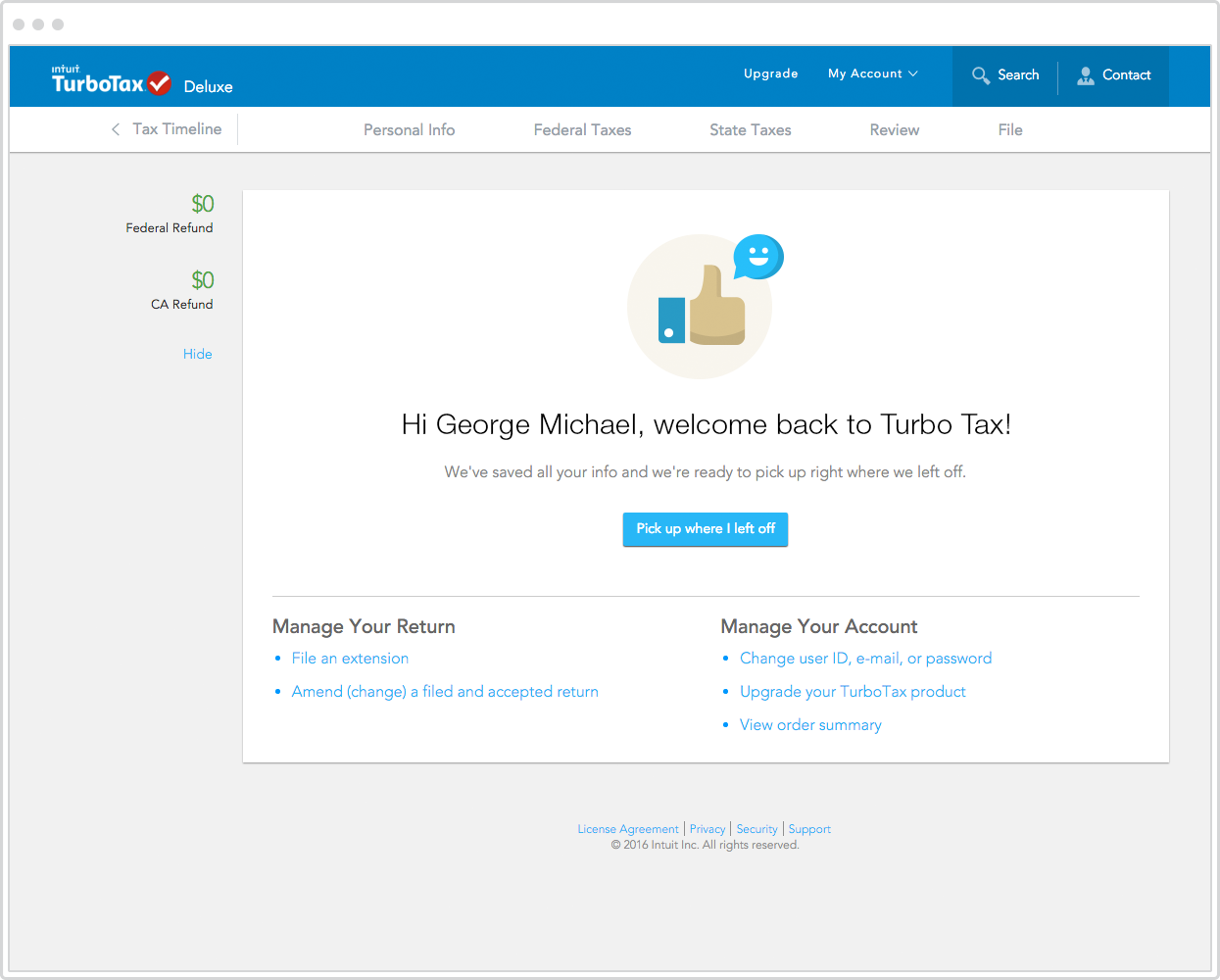Click the Deluxe product label
1220x980 pixels.
pyautogui.click(x=209, y=87)
